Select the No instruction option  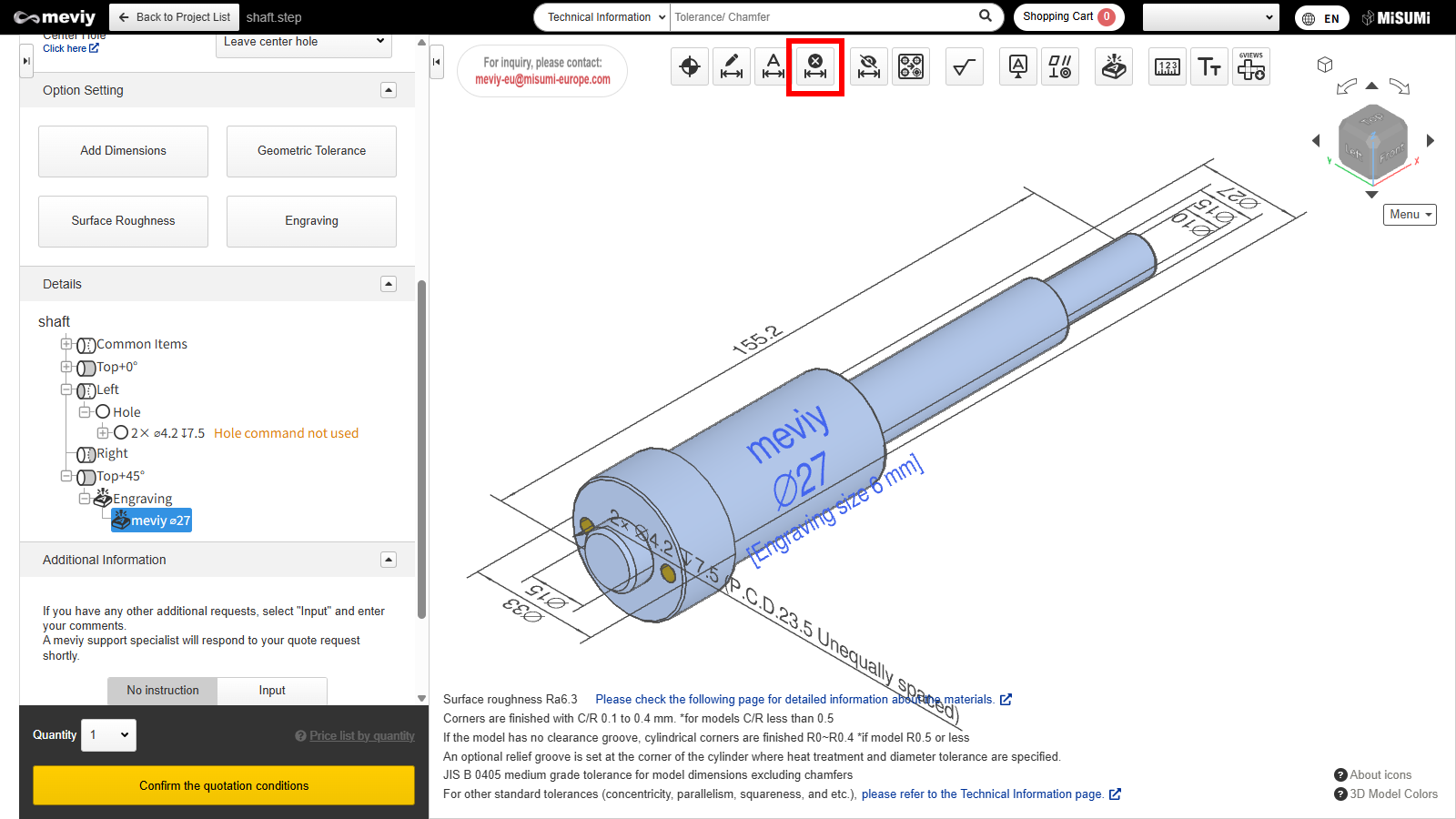coord(163,691)
